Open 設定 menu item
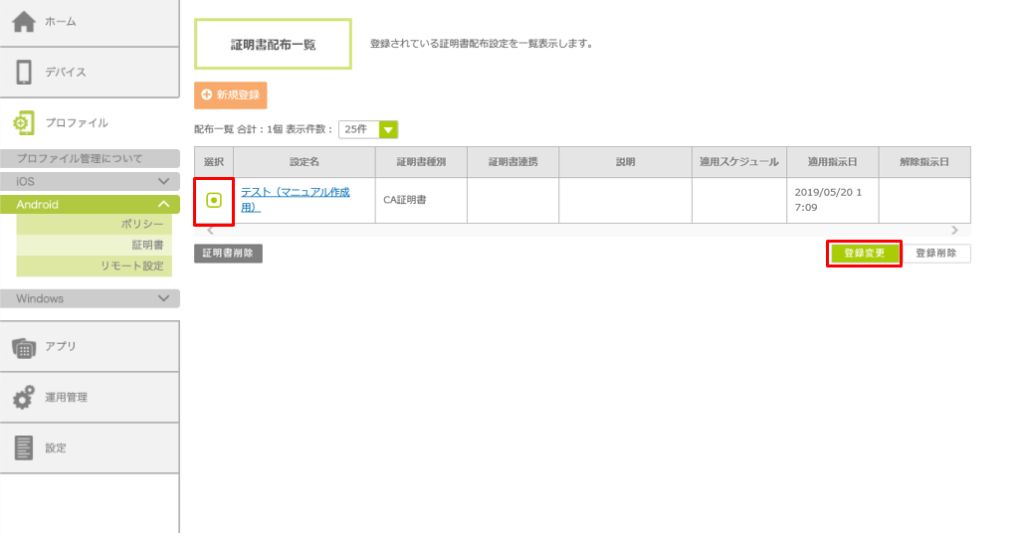Image resolution: width=1024 pixels, height=533 pixels. [x=89, y=448]
